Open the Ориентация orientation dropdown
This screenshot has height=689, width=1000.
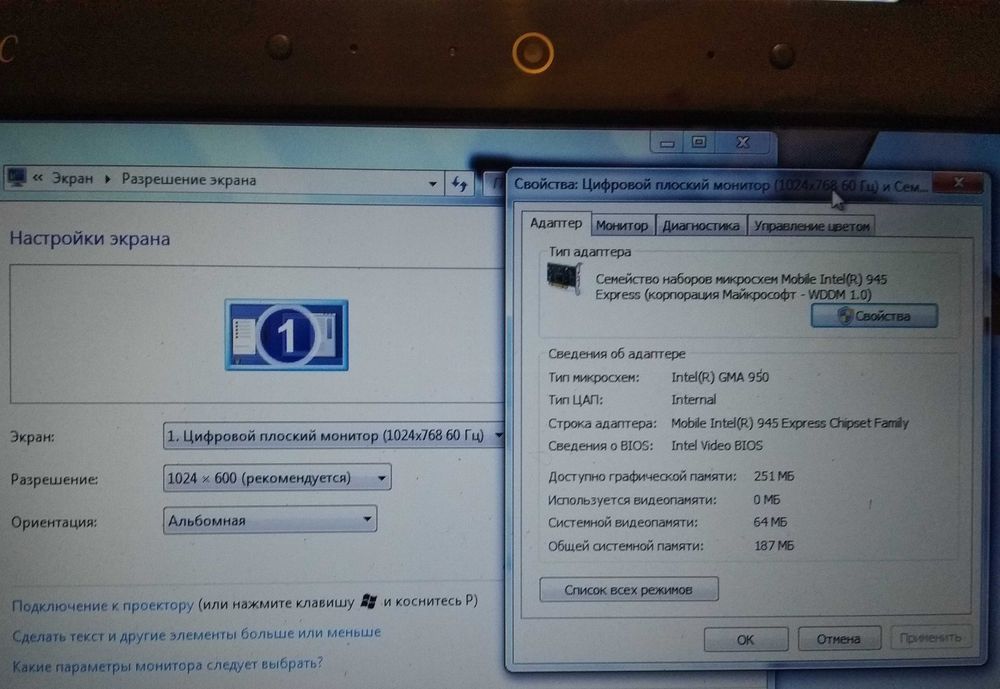[x=270, y=520]
